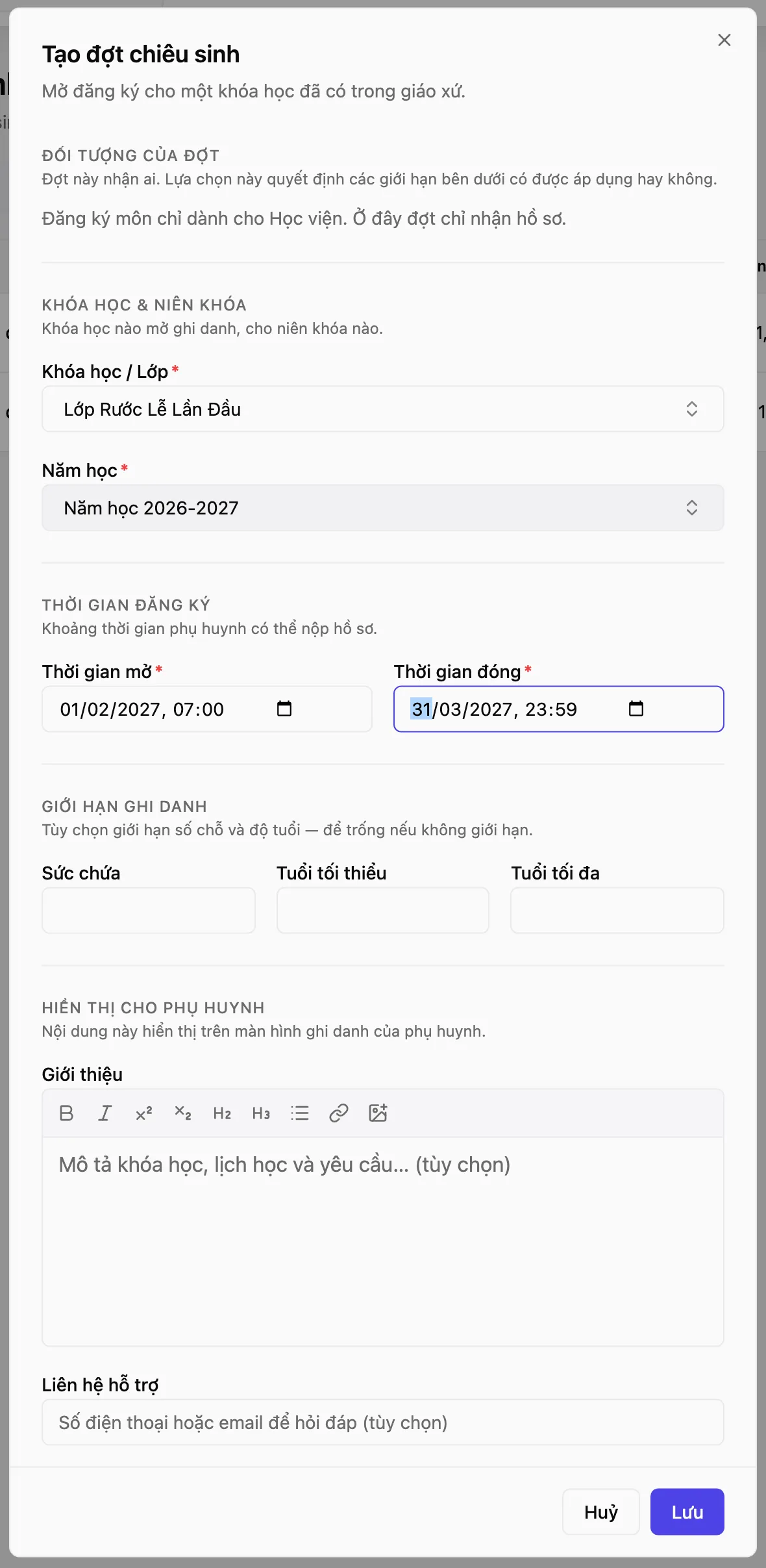
Task: Apply bold formatting in Giới thiệu editor
Action: tap(66, 1113)
